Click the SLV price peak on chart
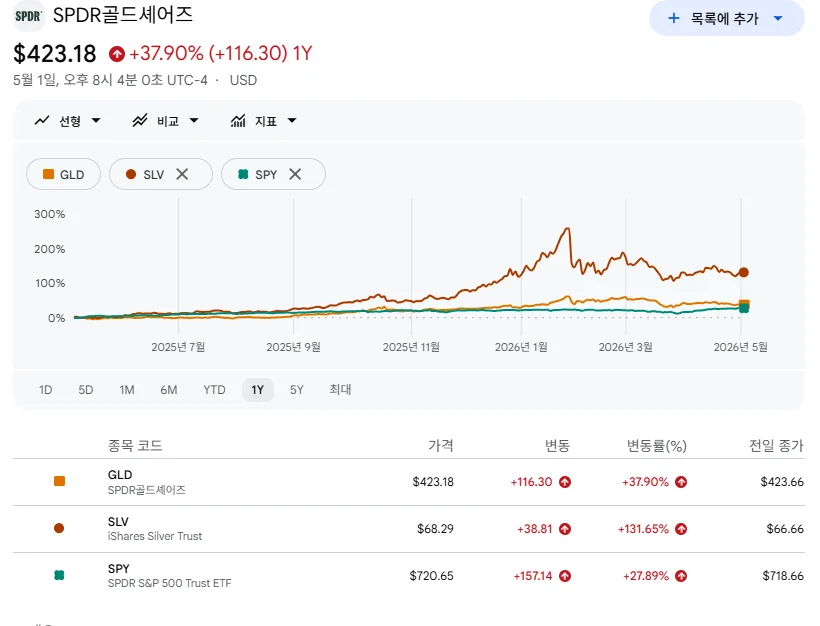The width and height of the screenshot is (820, 626). (x=568, y=229)
